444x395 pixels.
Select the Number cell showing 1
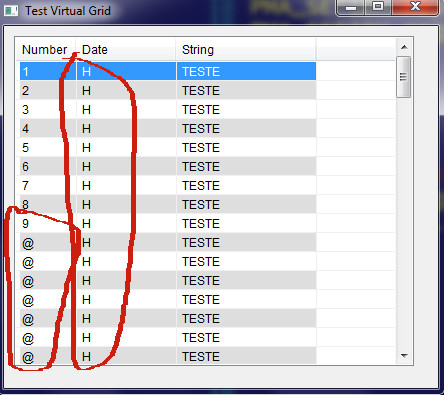click(48, 71)
